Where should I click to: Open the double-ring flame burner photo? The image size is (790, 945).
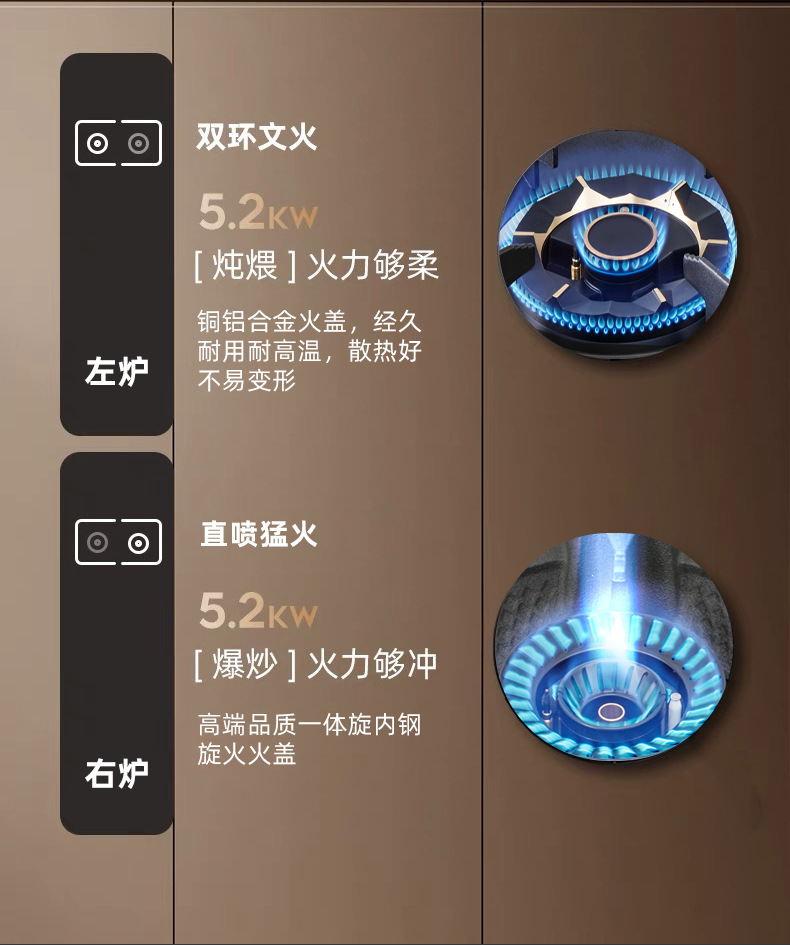[x=616, y=244]
